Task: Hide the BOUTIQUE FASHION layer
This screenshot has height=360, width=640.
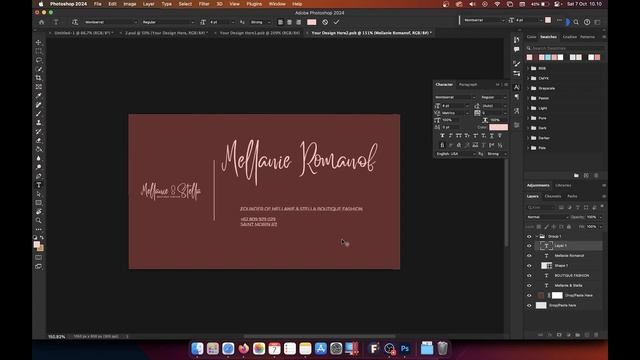Action: tap(529, 276)
